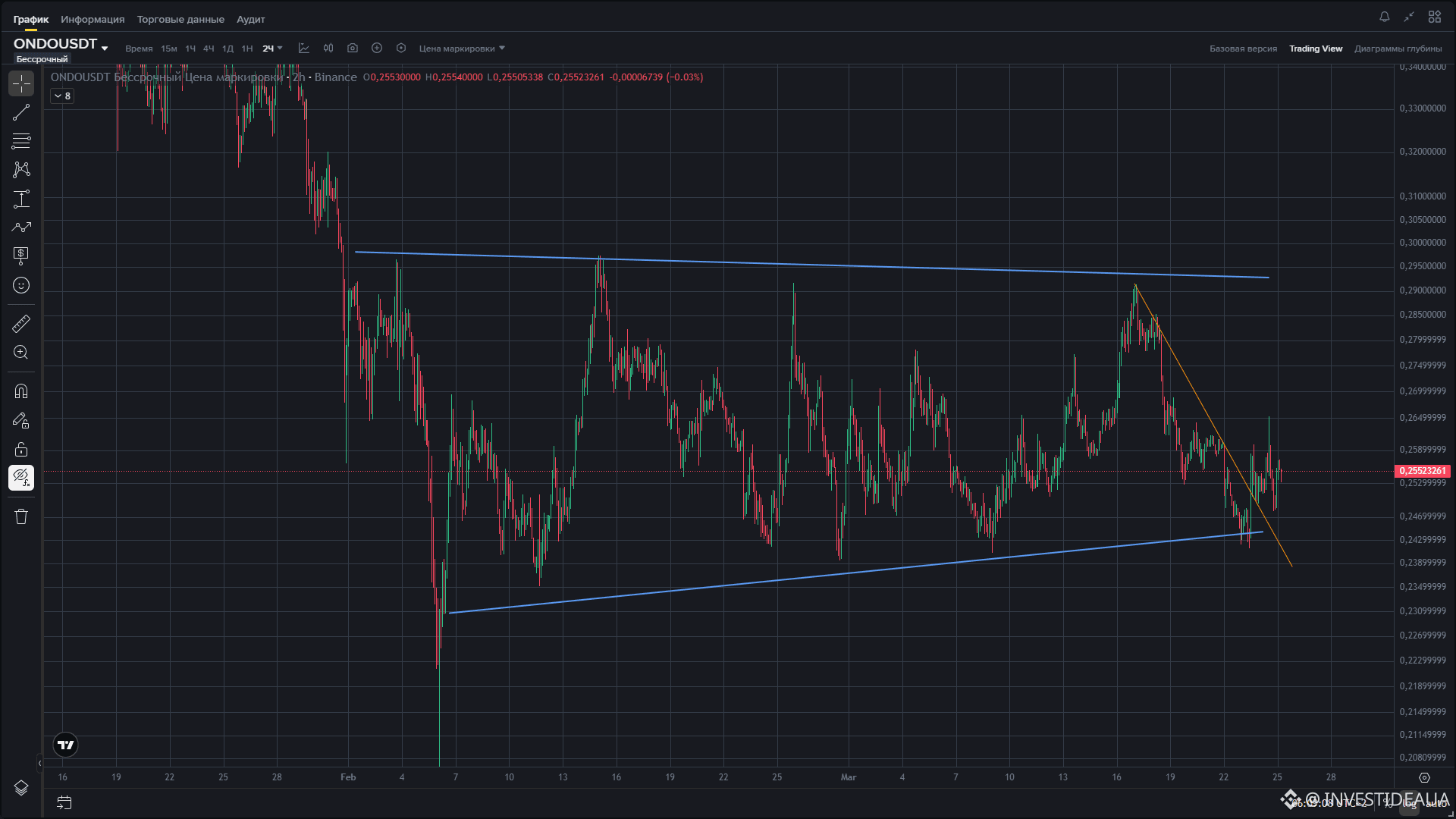Open the notifications bell icon
This screenshot has height=819, width=1456.
tap(1385, 17)
